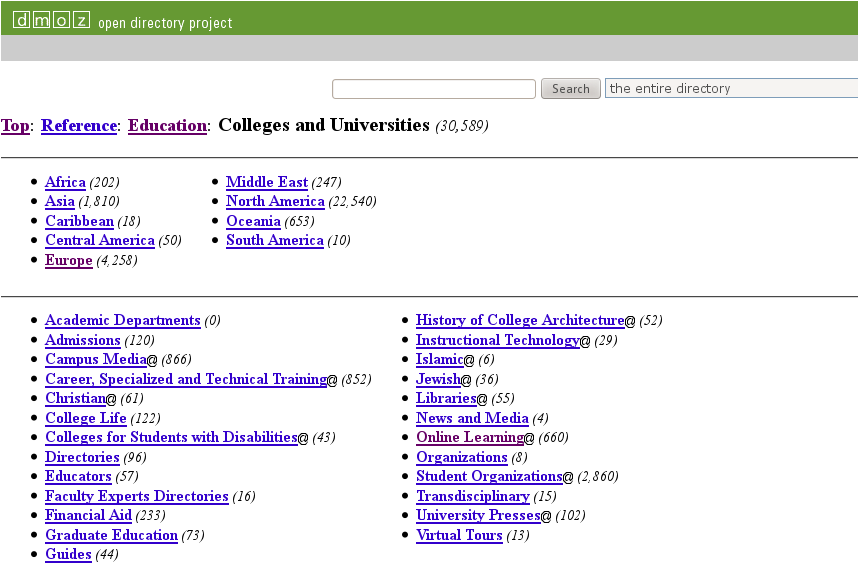Browse North America colleges link

pos(275,201)
